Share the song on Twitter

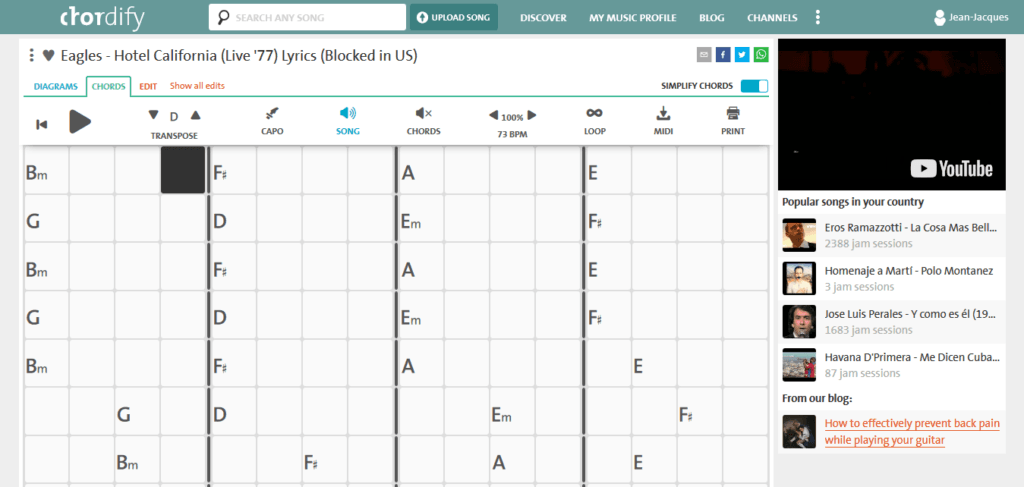click(742, 55)
